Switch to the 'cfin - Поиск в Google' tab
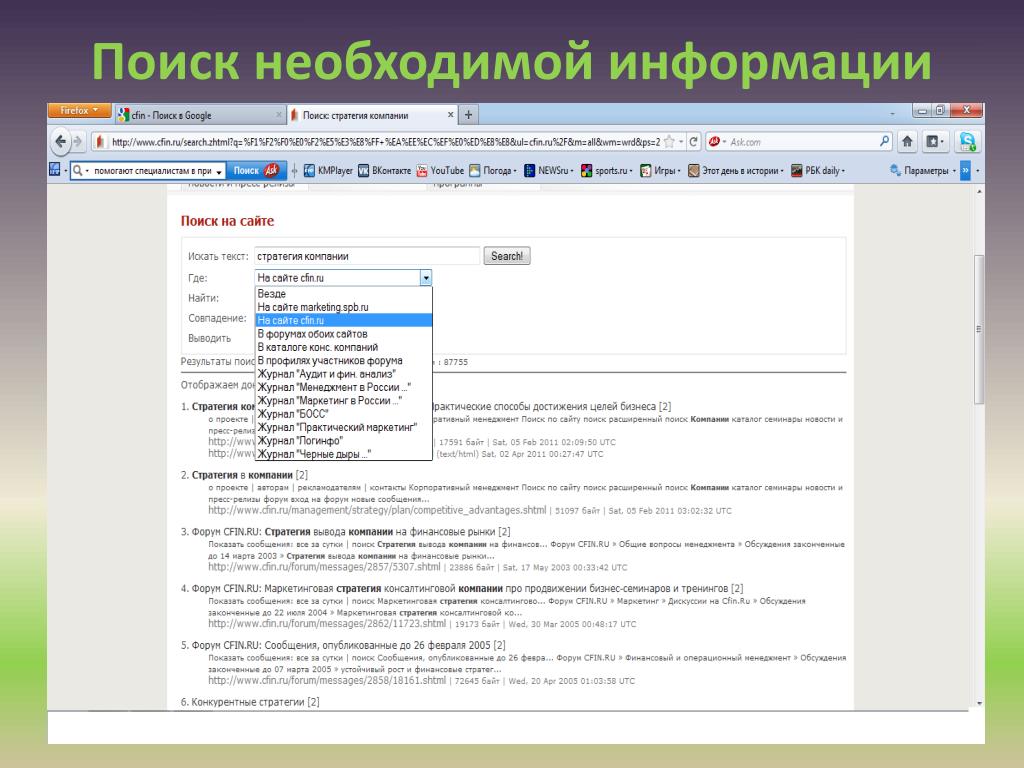Viewport: 1024px width, 768px height. point(200,116)
